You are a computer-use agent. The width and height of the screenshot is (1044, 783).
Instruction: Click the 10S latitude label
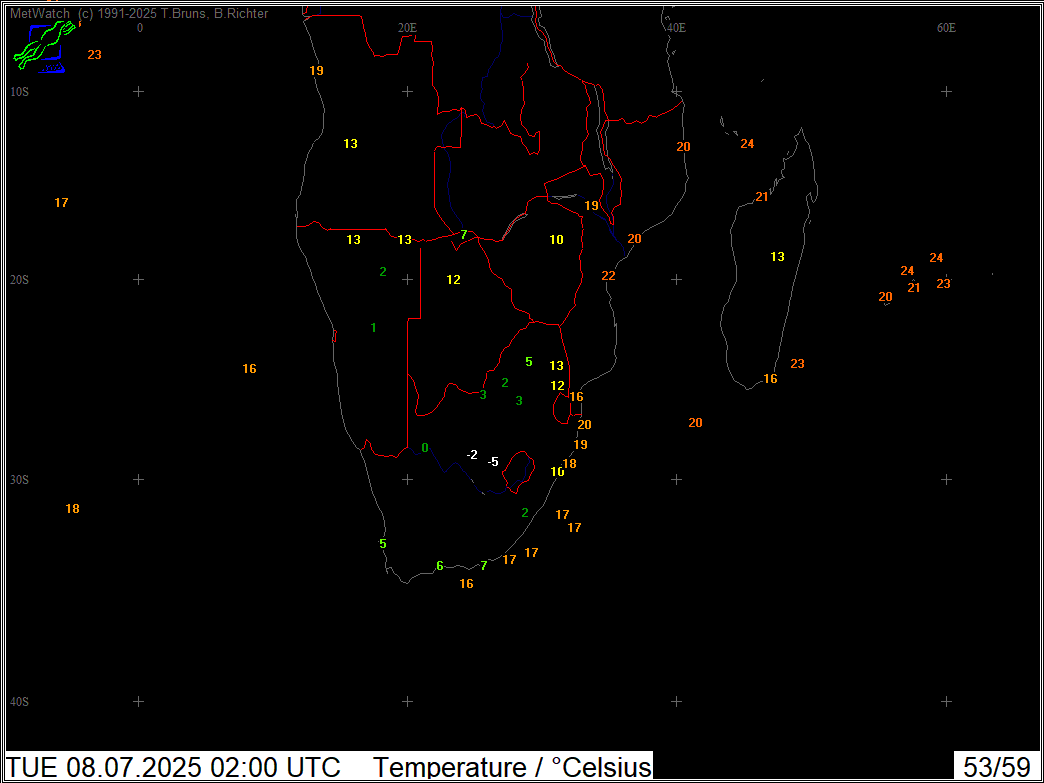[20, 91]
